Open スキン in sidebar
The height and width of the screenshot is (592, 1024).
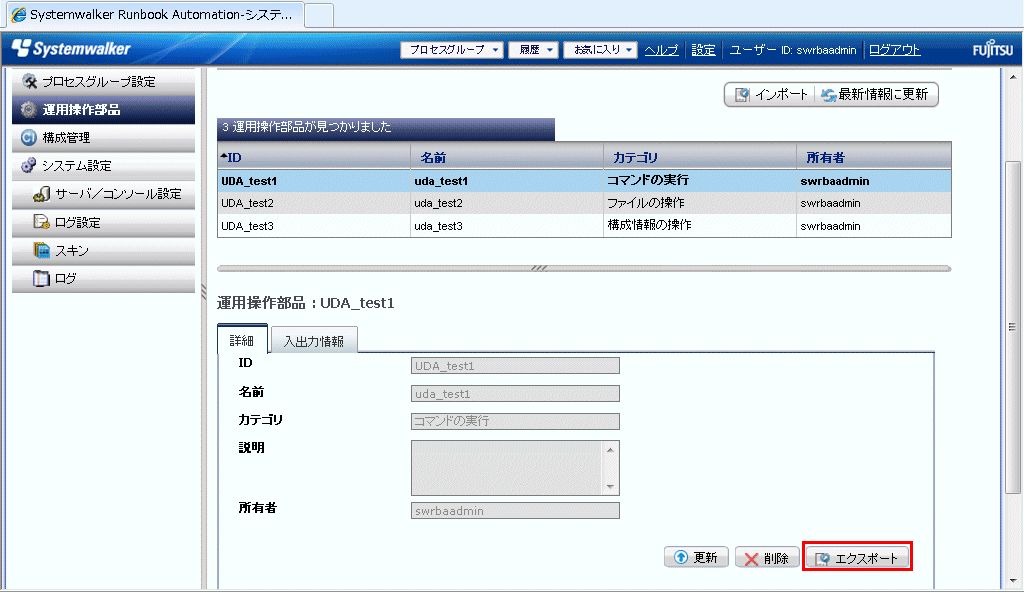tap(103, 250)
